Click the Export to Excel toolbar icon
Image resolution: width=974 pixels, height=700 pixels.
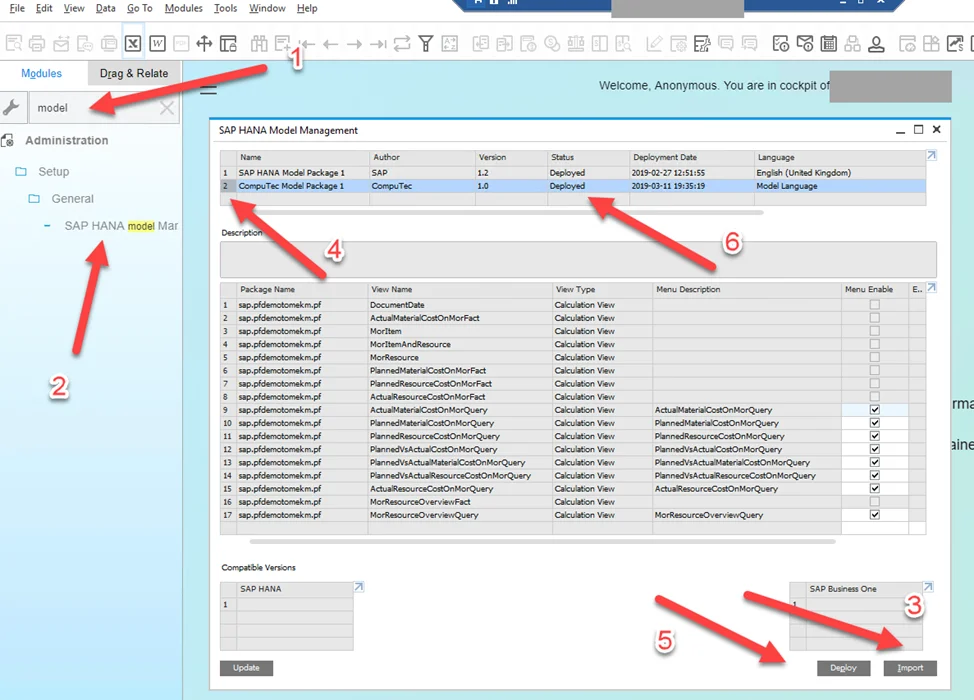(x=132, y=43)
